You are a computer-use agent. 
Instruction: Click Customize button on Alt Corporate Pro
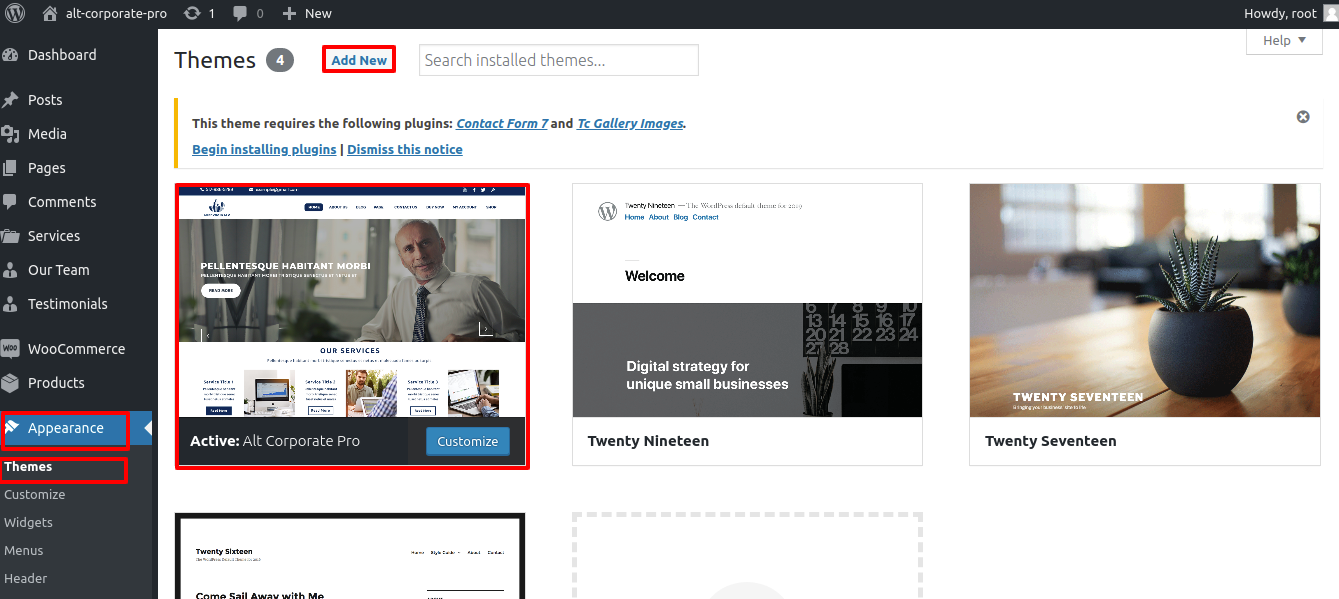467,441
